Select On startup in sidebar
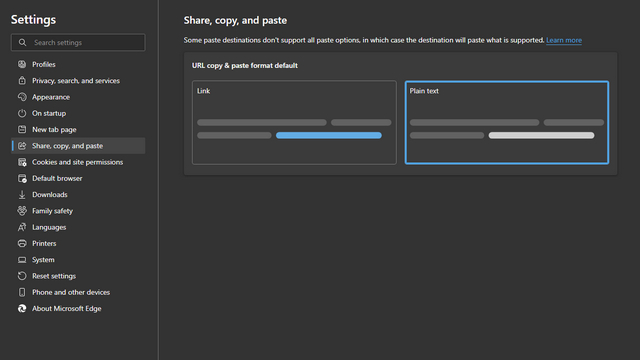The height and width of the screenshot is (360, 640). 49,113
